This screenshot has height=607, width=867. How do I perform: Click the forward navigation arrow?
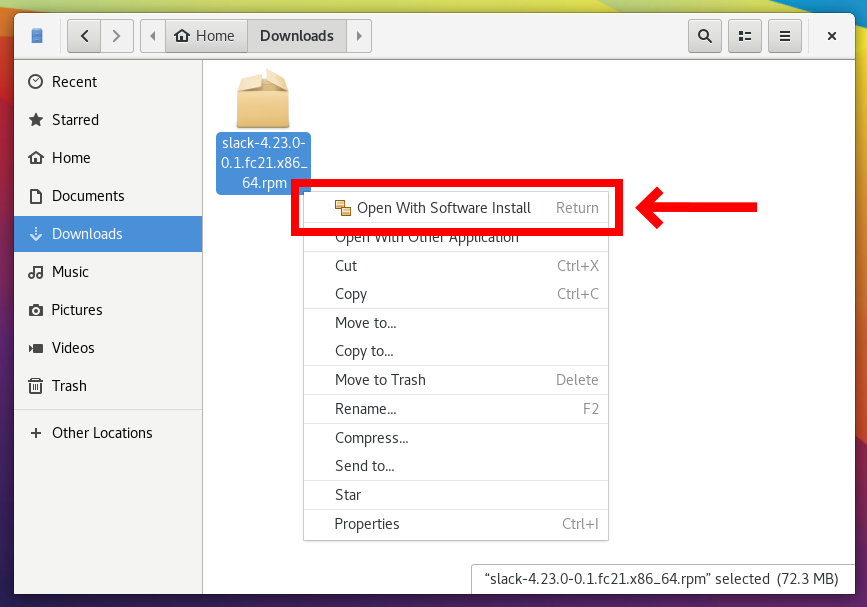(x=117, y=36)
